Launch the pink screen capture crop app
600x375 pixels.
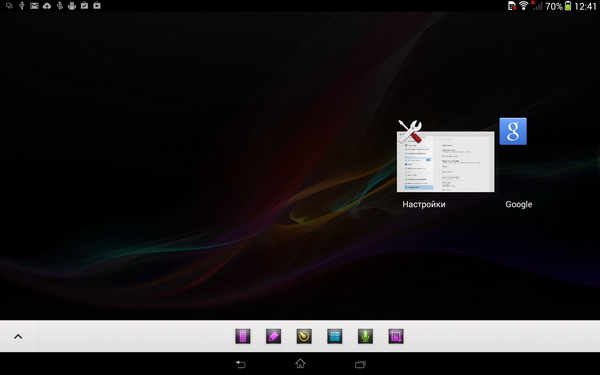pyautogui.click(x=396, y=336)
